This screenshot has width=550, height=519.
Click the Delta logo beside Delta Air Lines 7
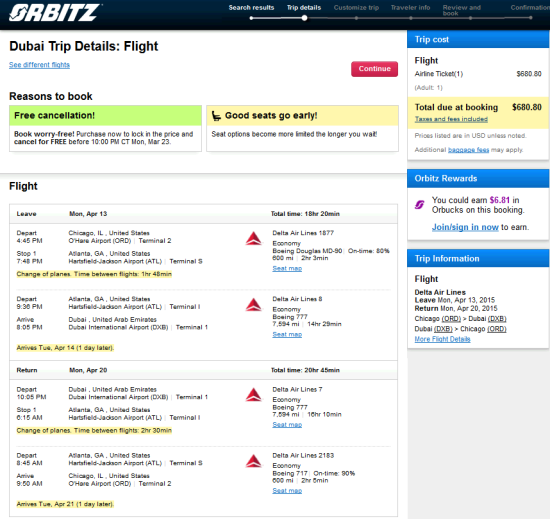pyautogui.click(x=254, y=395)
